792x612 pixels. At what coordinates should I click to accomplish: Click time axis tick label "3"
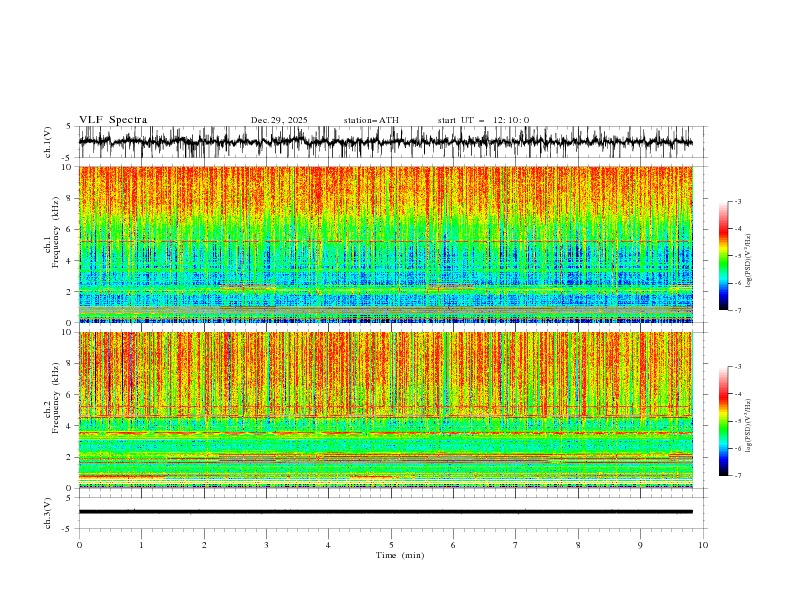(x=266, y=545)
